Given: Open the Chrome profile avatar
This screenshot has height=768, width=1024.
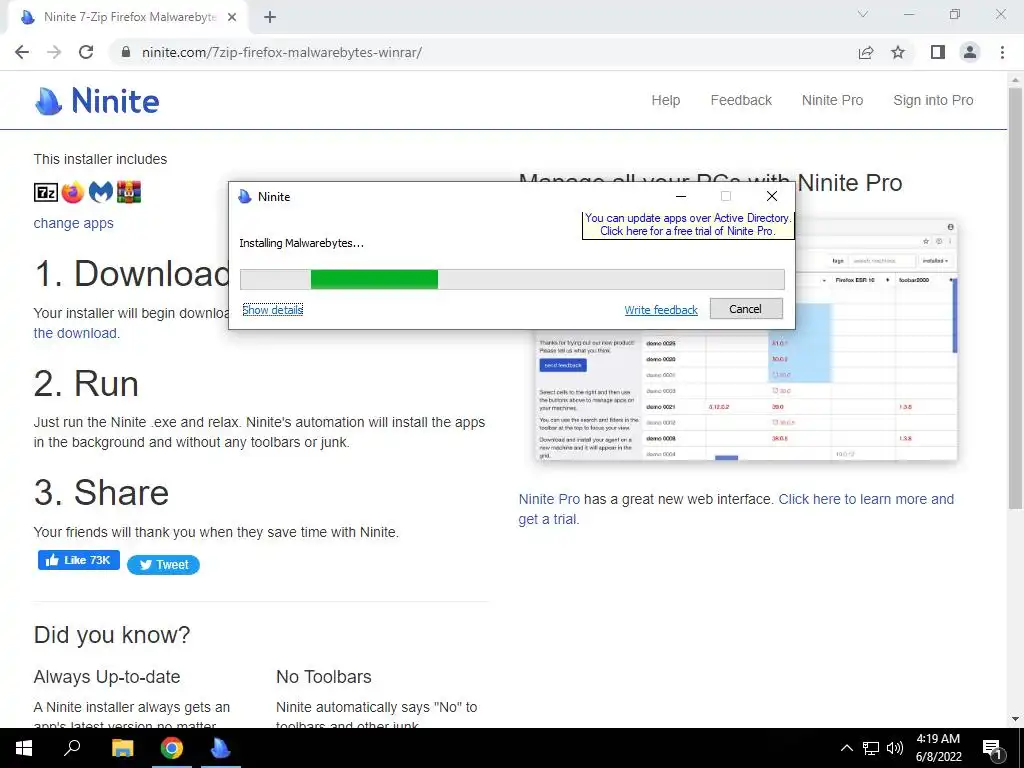Looking at the screenshot, I should click(x=970, y=52).
